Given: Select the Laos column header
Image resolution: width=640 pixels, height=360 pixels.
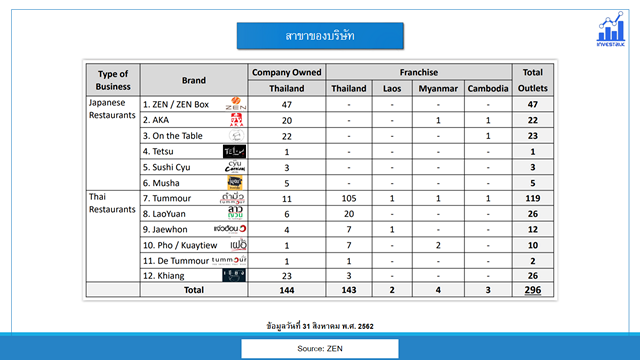Looking at the screenshot, I should 392,89.
